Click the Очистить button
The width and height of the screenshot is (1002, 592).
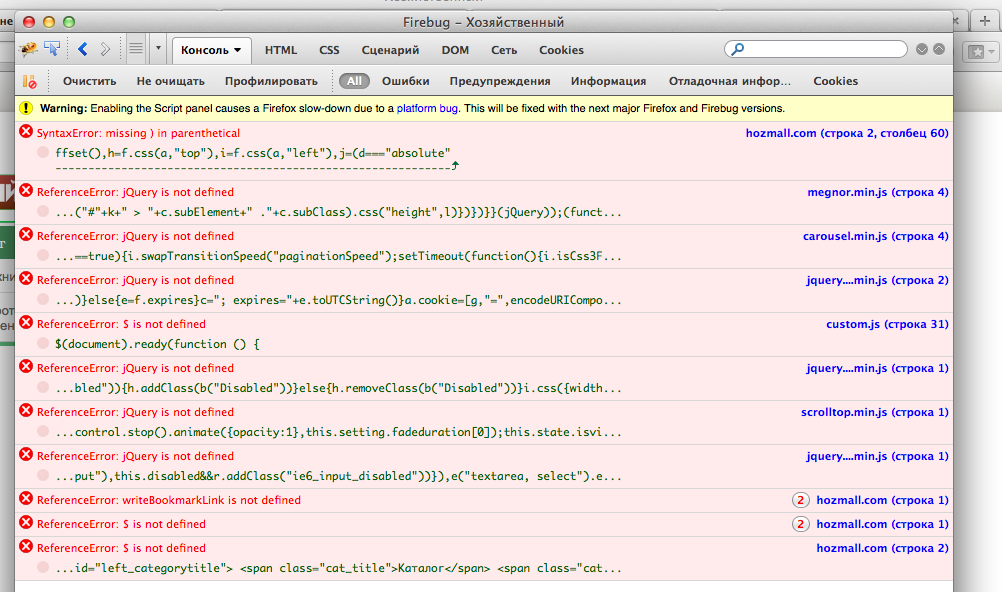89,81
